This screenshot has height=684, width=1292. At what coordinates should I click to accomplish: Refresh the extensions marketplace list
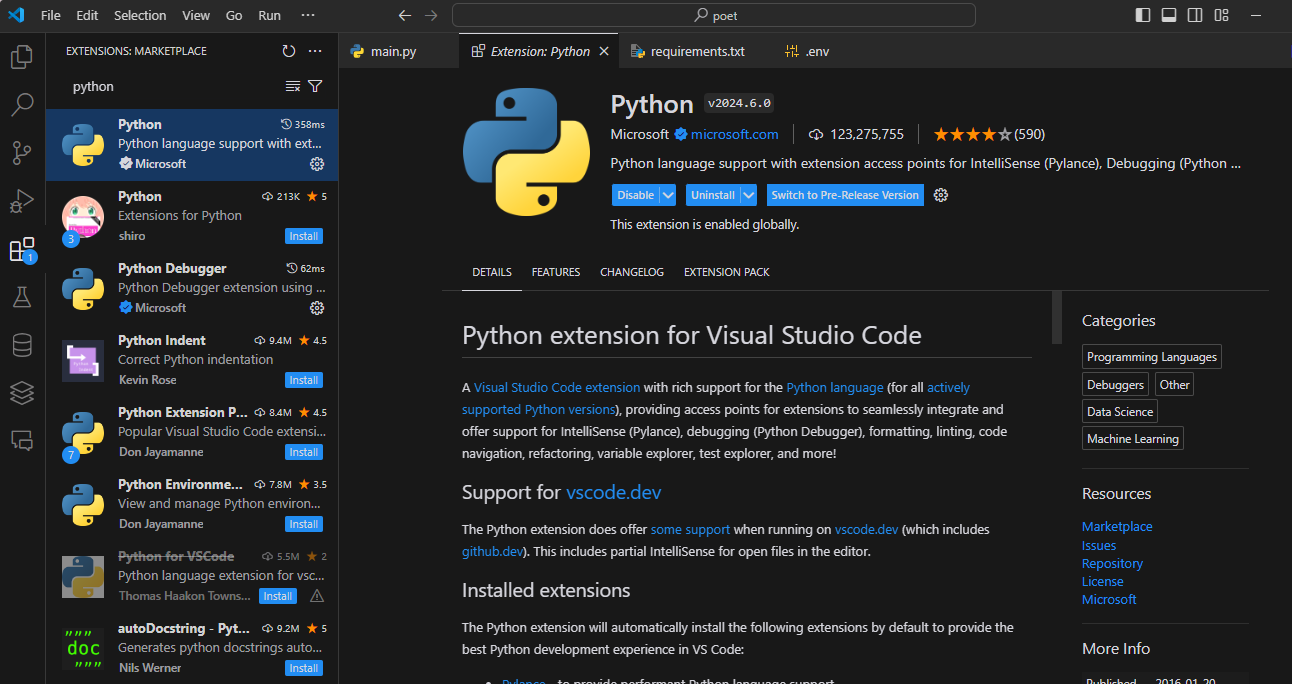289,51
